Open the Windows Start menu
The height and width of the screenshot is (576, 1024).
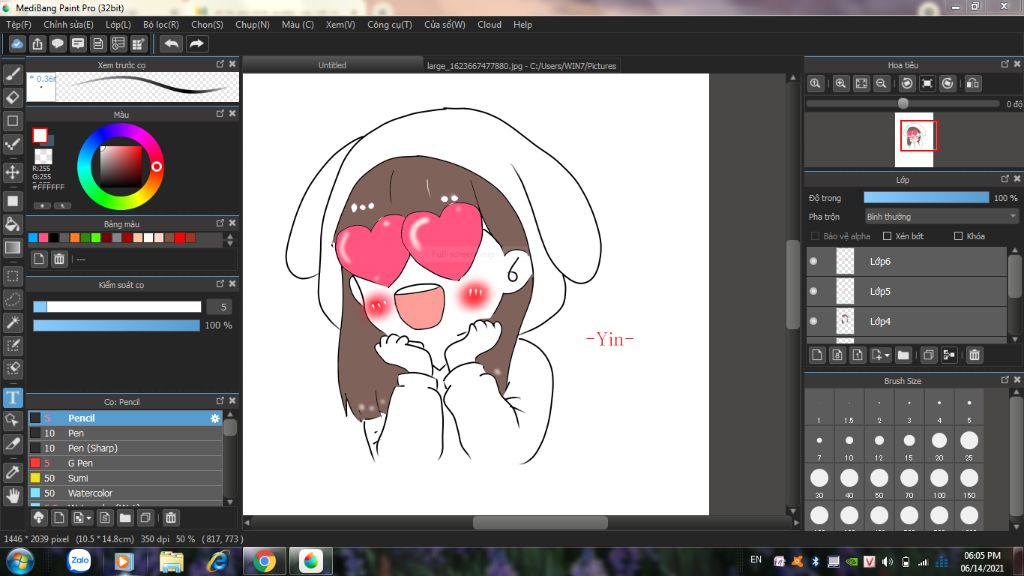click(x=20, y=561)
